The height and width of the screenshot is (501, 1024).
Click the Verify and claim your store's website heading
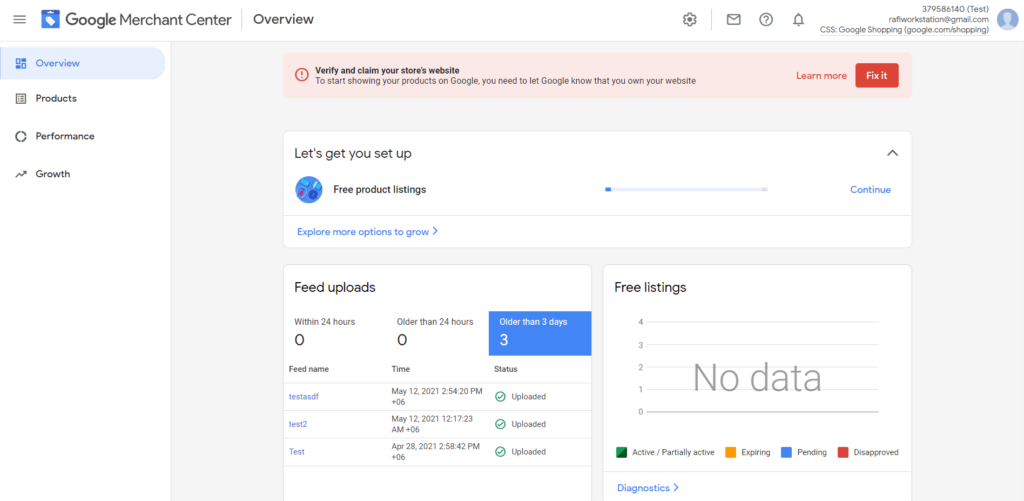pyautogui.click(x=387, y=71)
